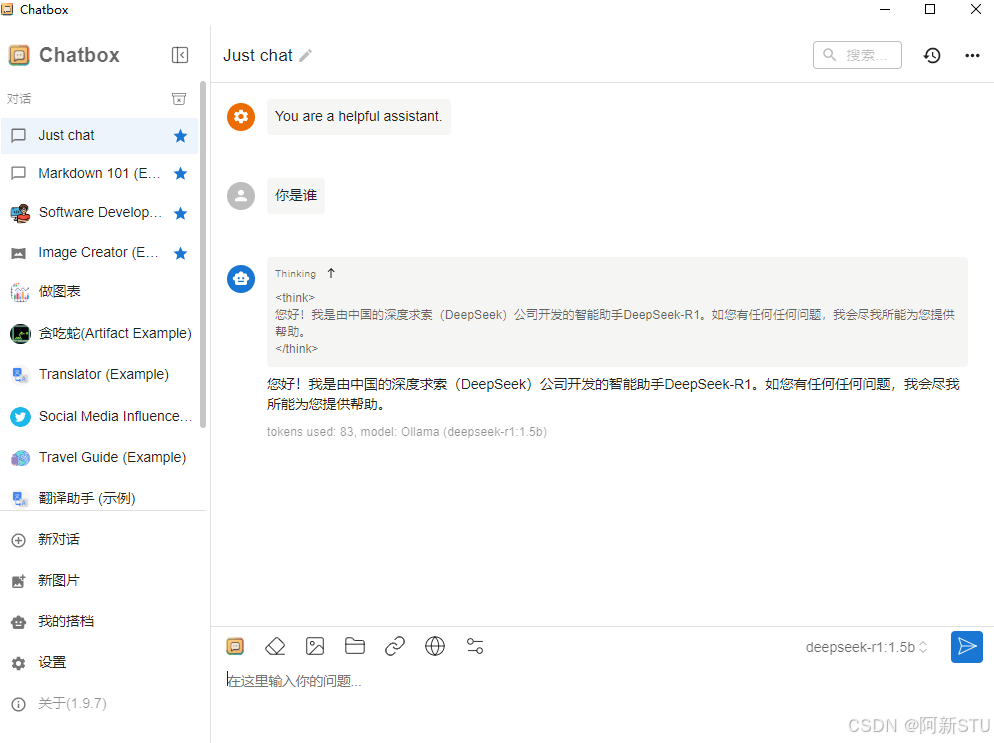Image resolution: width=994 pixels, height=743 pixels.
Task: Open the 贪吃蛇 Artifact Example conversation
Action: [100, 333]
